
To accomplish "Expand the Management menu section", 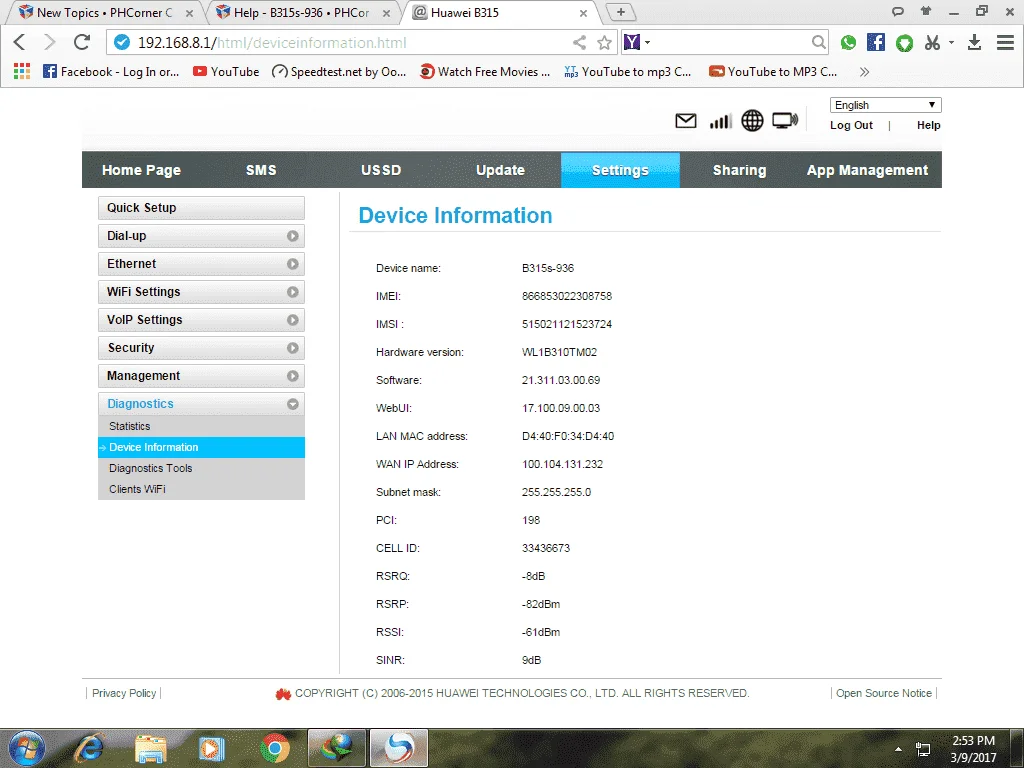I will (201, 376).
